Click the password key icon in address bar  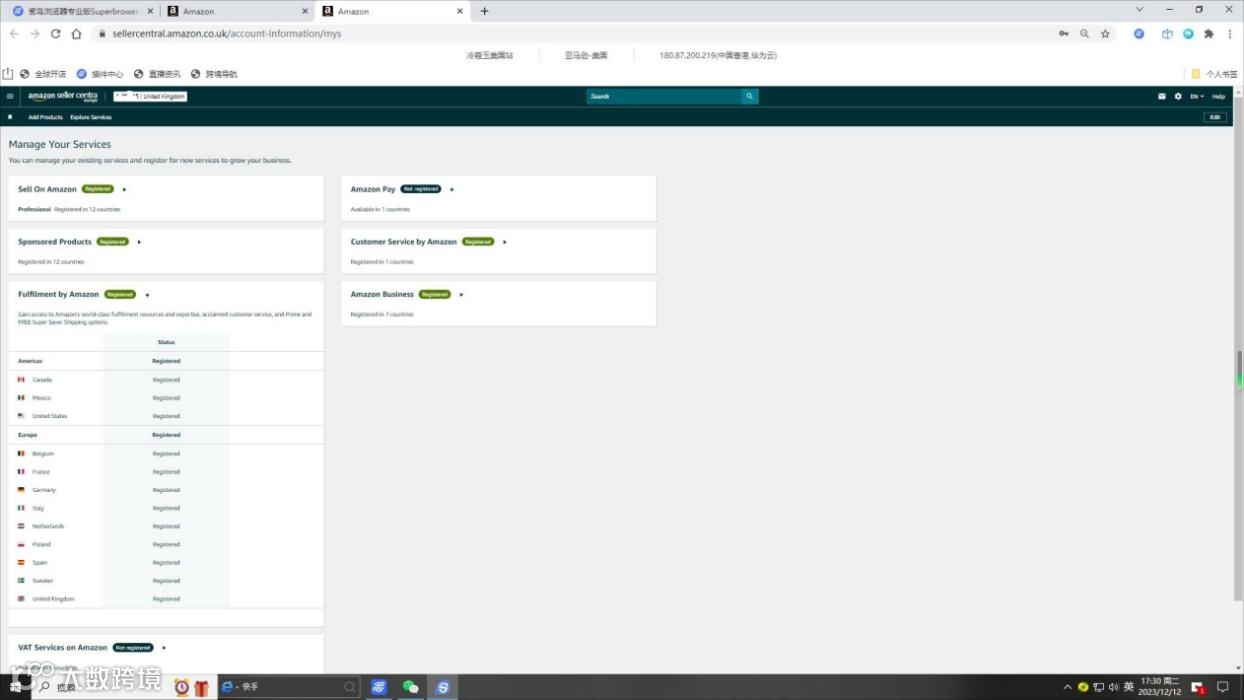1064,33
